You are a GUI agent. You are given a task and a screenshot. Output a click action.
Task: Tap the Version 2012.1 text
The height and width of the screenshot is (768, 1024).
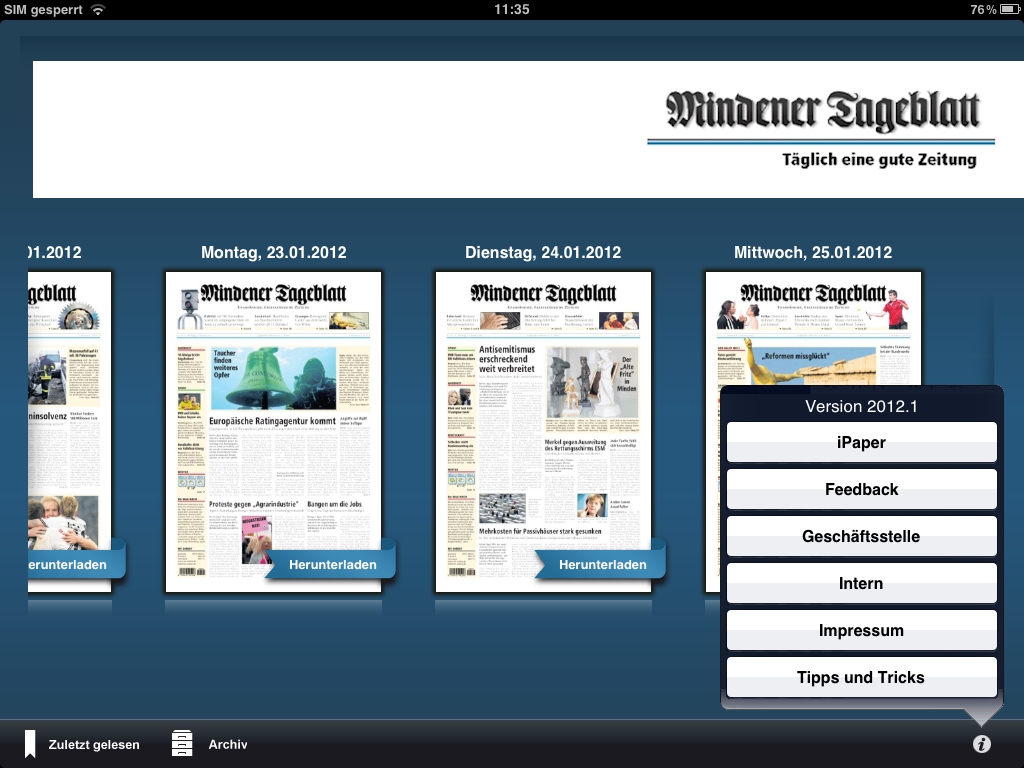pos(861,406)
